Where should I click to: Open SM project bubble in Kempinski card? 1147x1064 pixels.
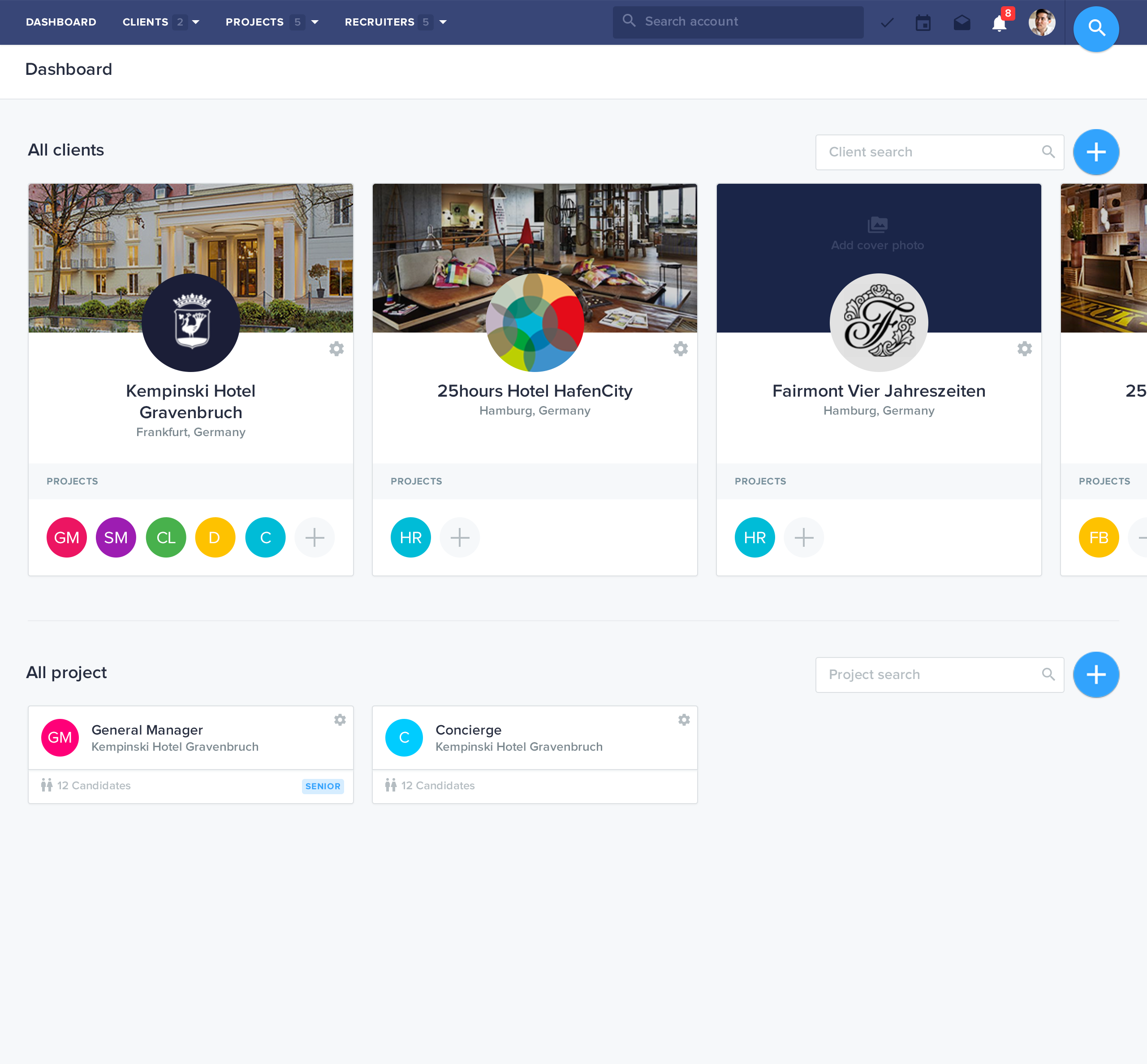click(x=116, y=538)
